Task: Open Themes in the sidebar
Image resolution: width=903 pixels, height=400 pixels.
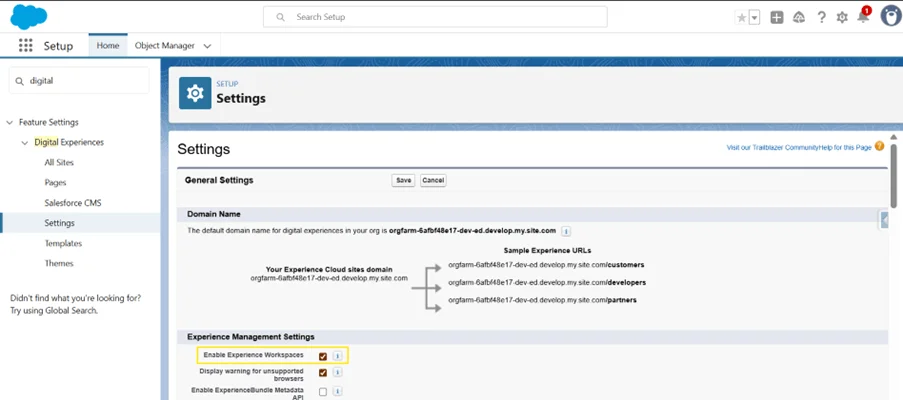Action: point(59,263)
